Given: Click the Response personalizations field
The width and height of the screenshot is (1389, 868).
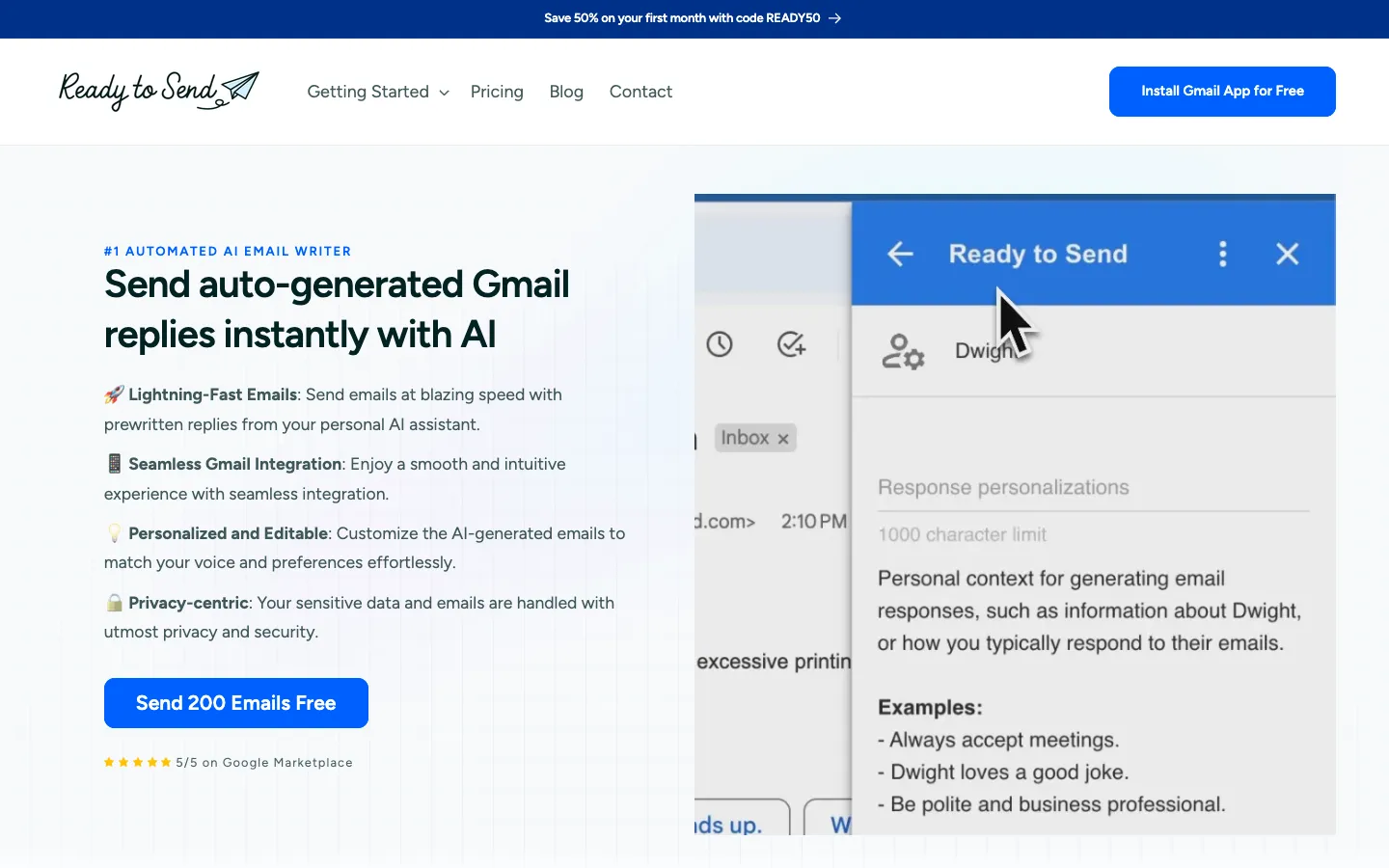Looking at the screenshot, I should tap(1093, 488).
